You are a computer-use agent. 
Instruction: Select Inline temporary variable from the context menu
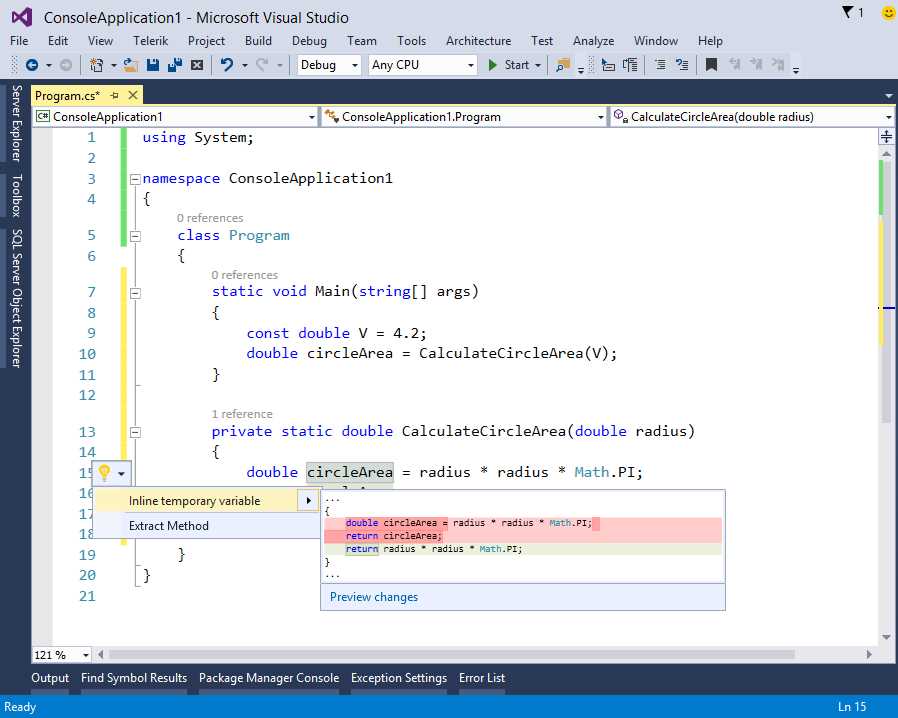[192, 500]
